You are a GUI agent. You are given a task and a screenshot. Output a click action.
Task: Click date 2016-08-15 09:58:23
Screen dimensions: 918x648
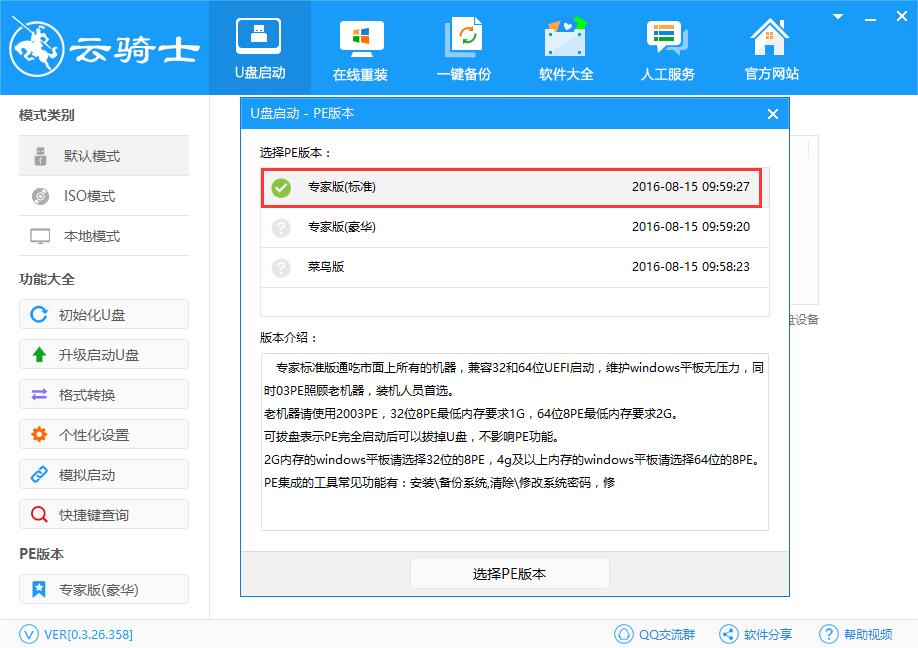click(691, 266)
